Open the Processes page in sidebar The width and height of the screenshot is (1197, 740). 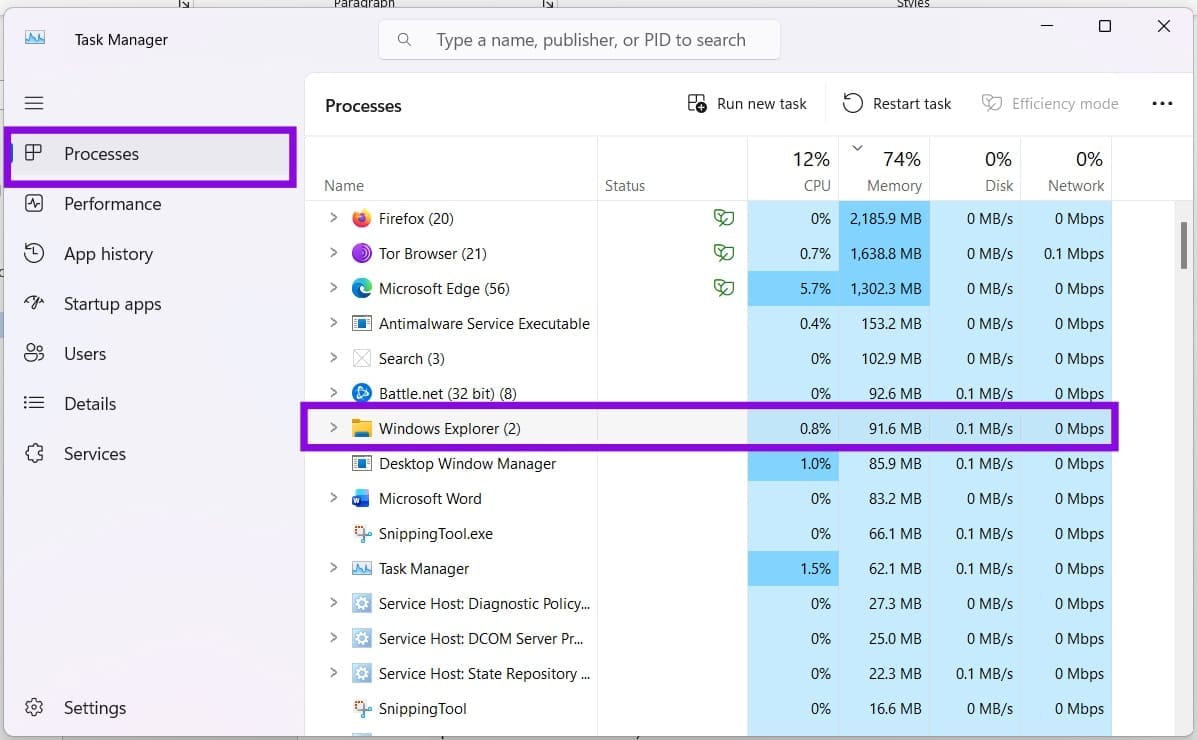click(150, 154)
